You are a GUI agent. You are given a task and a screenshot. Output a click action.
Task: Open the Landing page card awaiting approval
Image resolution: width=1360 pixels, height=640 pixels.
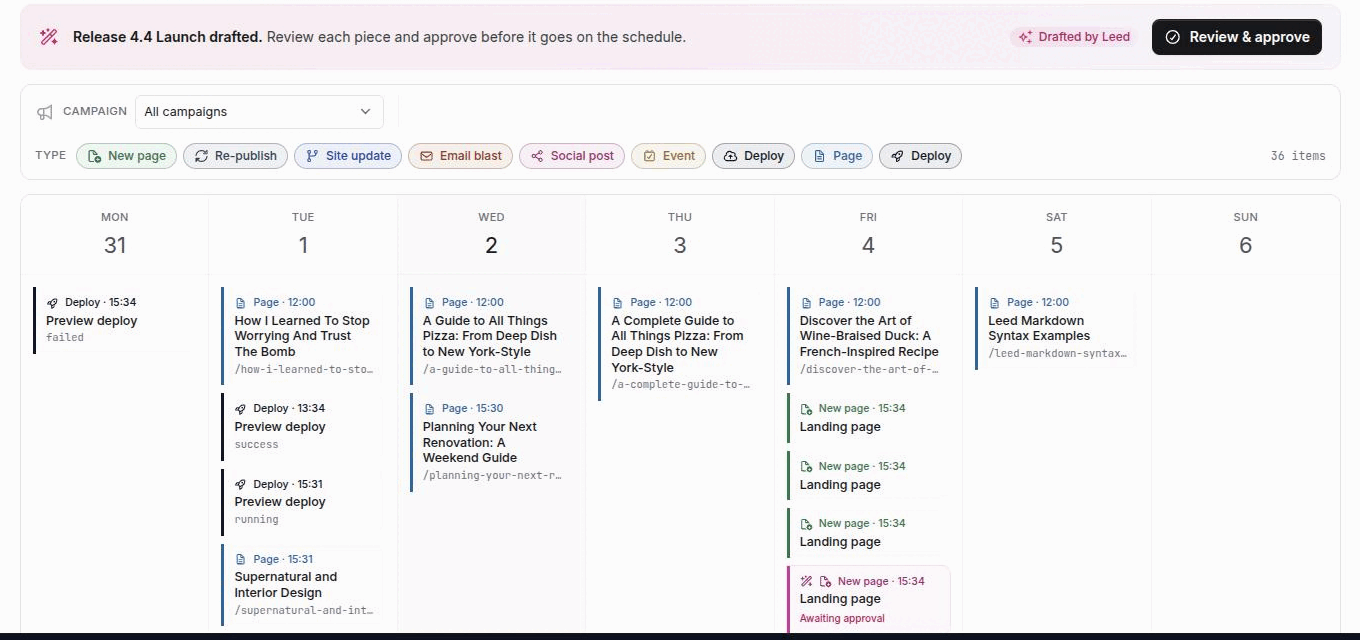coord(868,601)
